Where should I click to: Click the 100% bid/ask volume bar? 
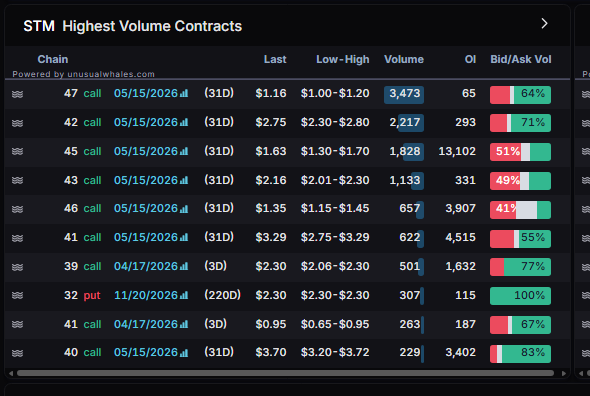[x=520, y=296]
